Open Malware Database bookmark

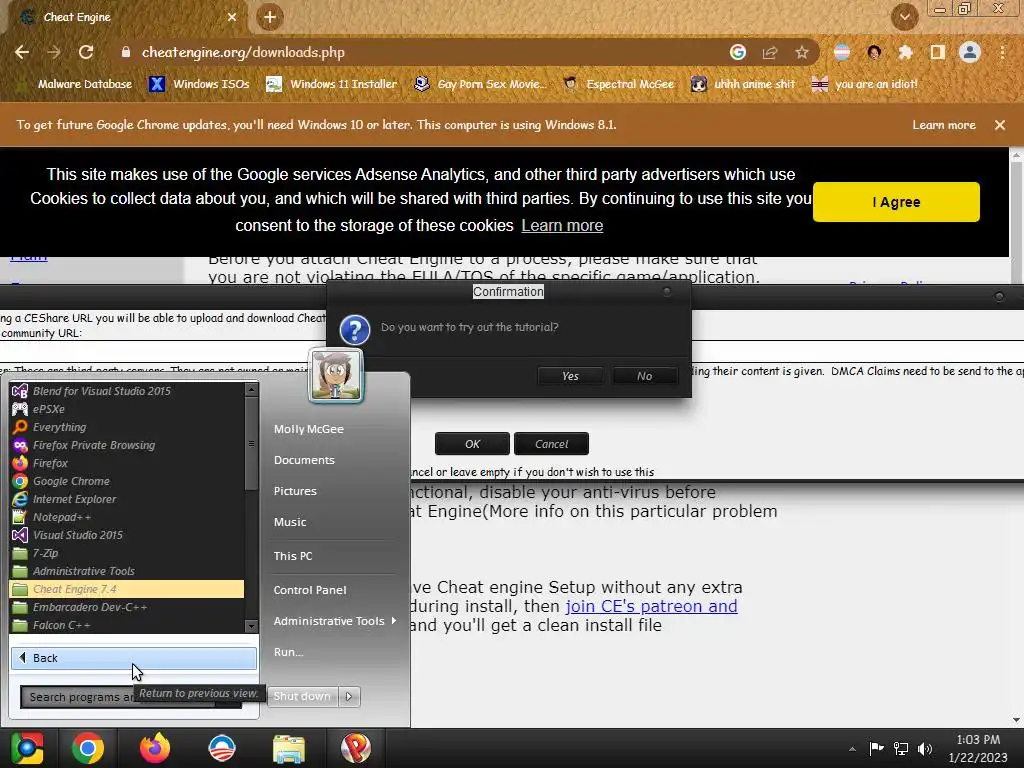click(75, 84)
